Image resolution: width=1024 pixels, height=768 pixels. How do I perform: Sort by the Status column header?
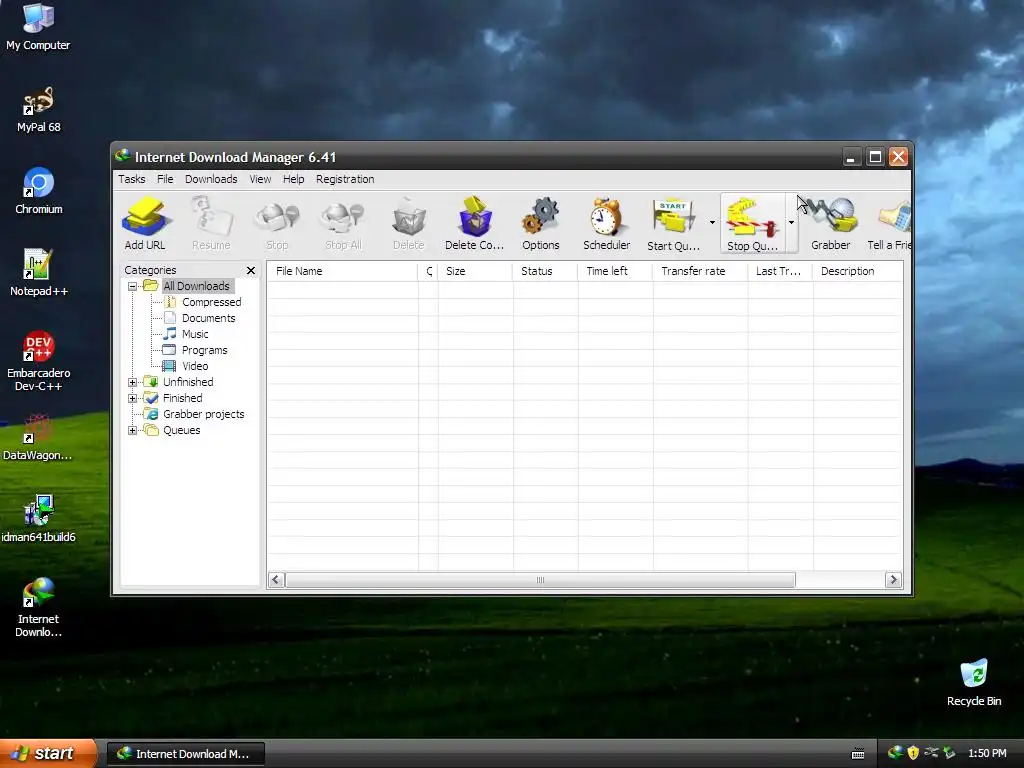pos(545,271)
